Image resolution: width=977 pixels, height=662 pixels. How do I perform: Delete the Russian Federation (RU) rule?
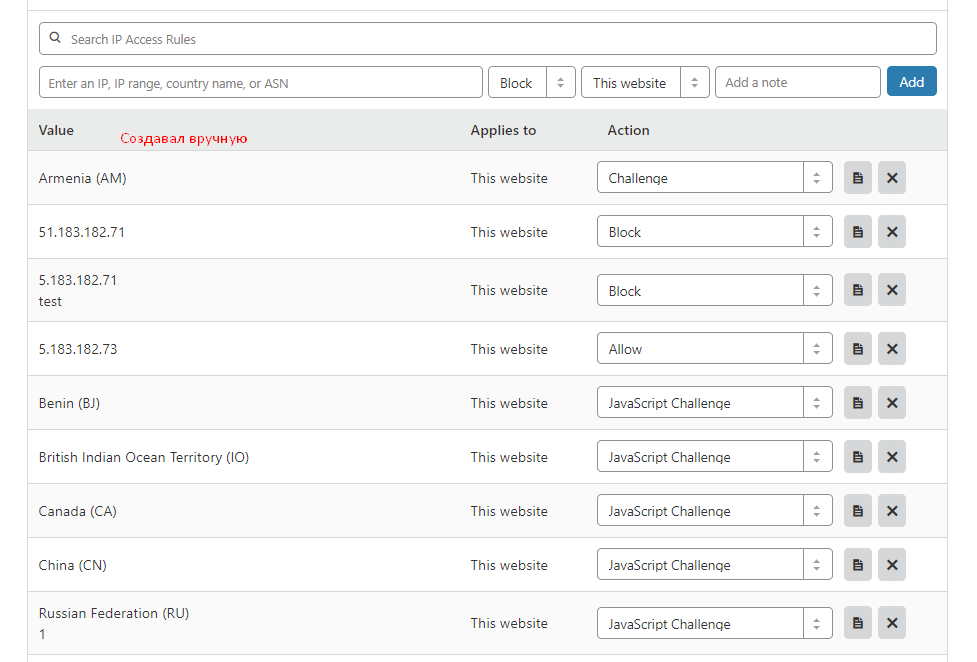[892, 623]
